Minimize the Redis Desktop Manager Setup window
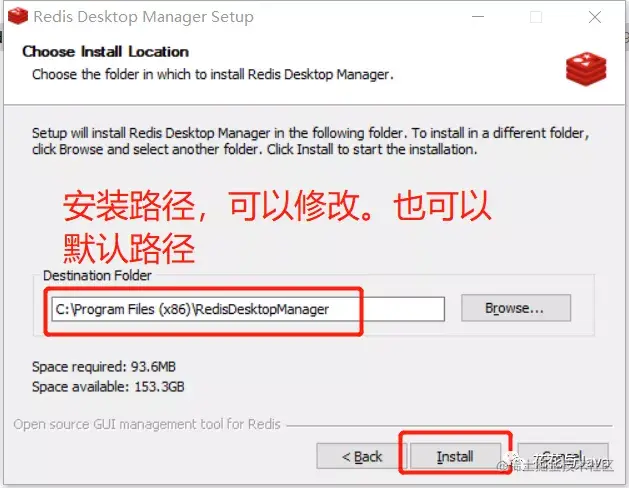 [x=478, y=17]
